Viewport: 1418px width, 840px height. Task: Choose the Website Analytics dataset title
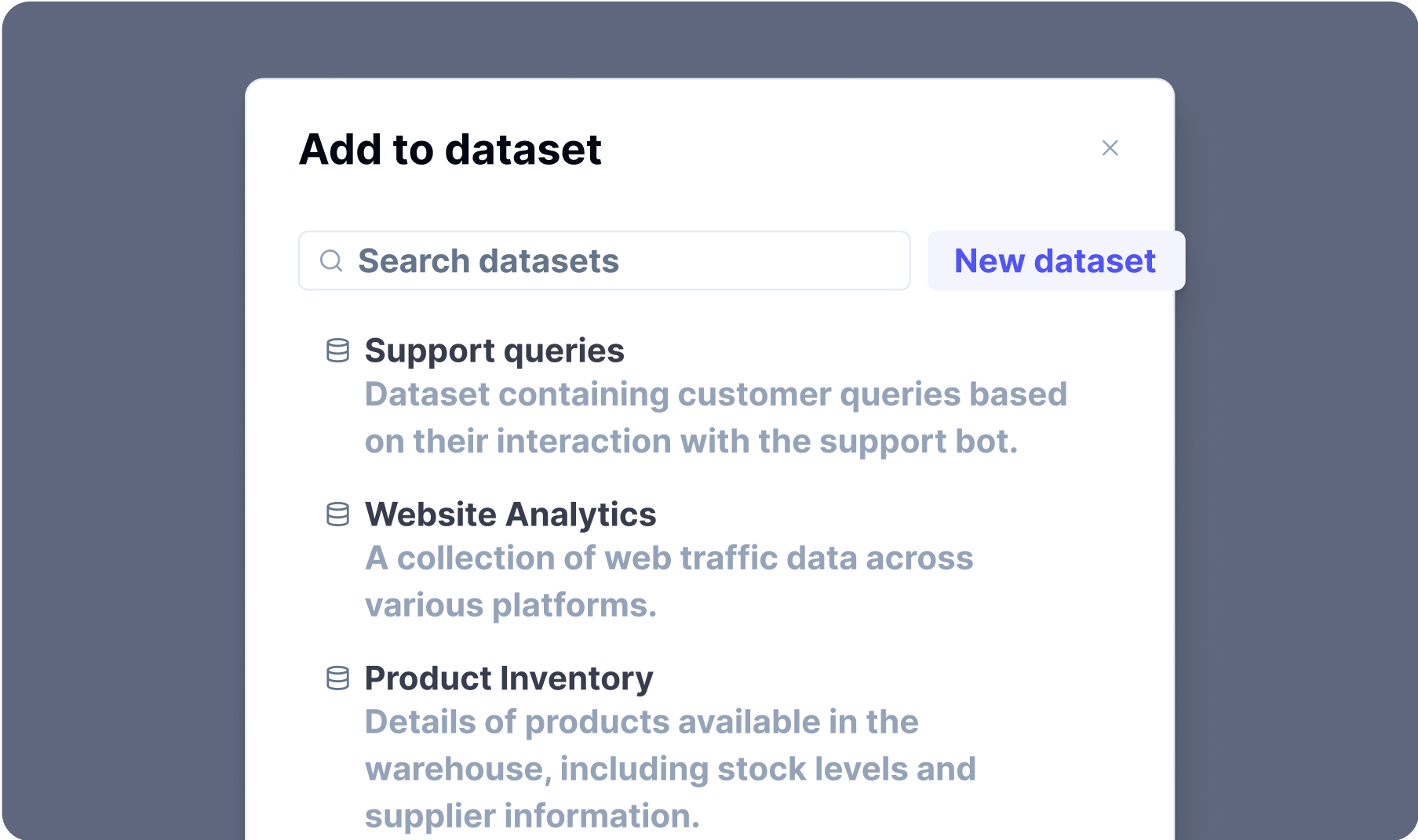coord(510,515)
